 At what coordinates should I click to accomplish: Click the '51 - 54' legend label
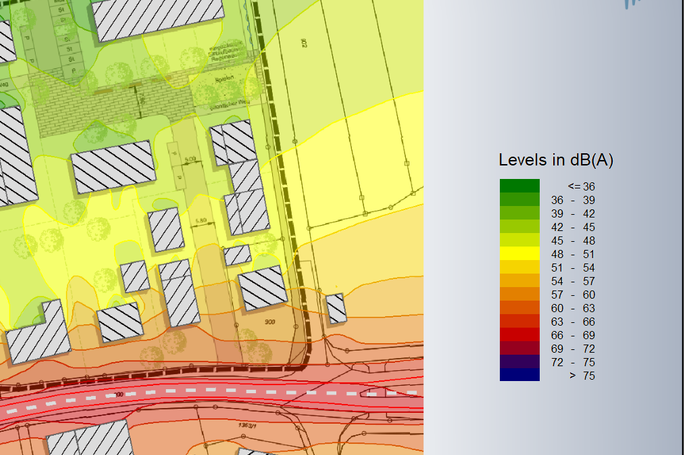pos(573,268)
